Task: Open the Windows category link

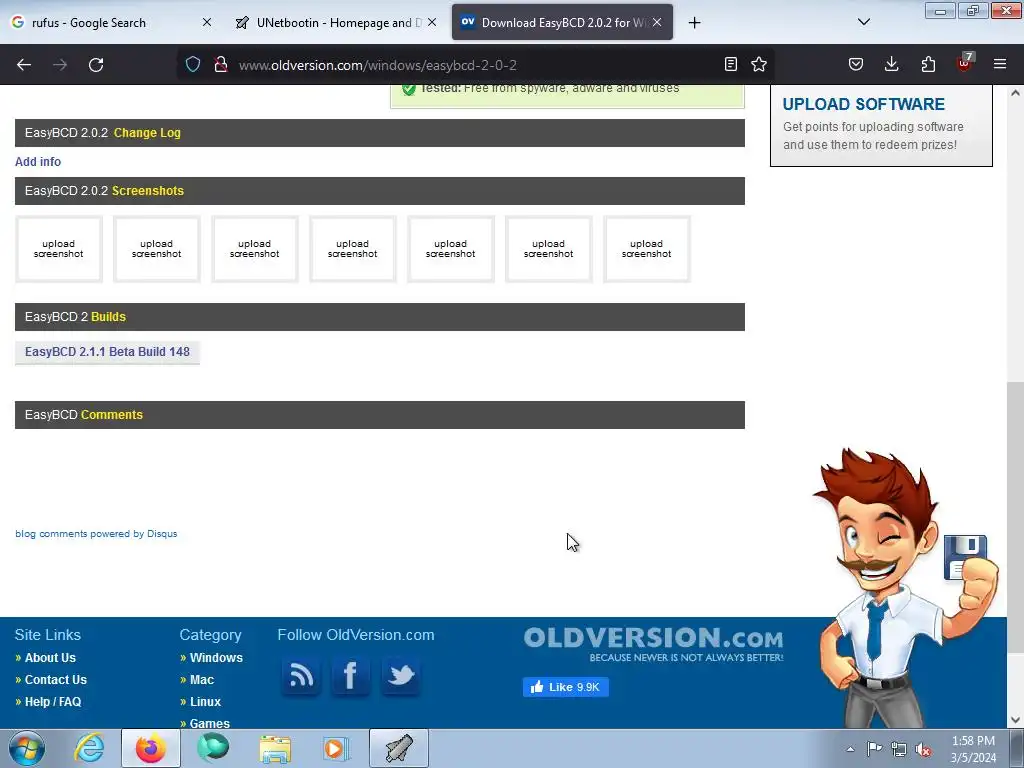Action: click(x=216, y=658)
